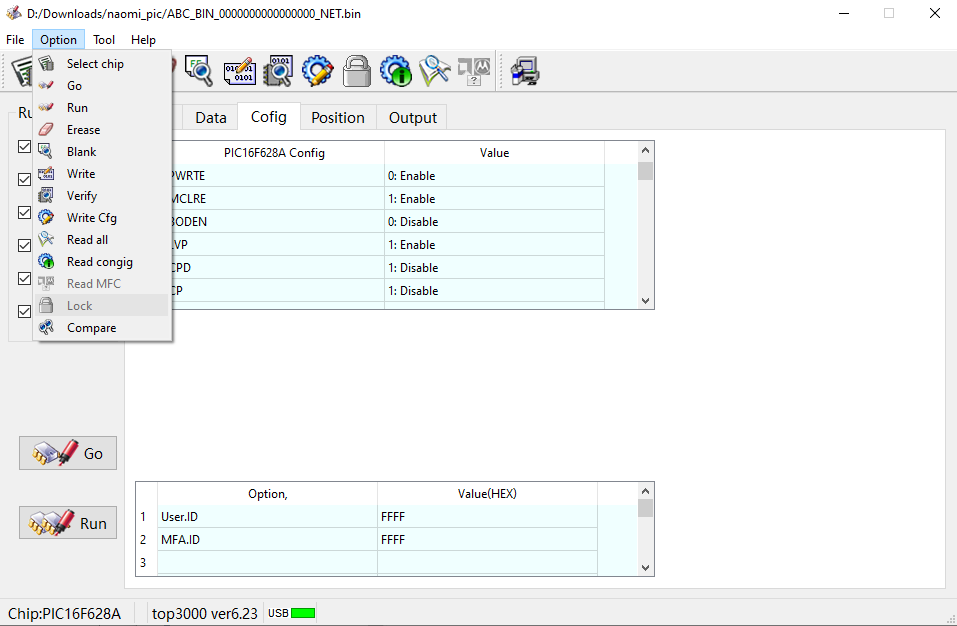
Task: Click the blank check toolbar icon (FF magnifier)
Action: [198, 71]
